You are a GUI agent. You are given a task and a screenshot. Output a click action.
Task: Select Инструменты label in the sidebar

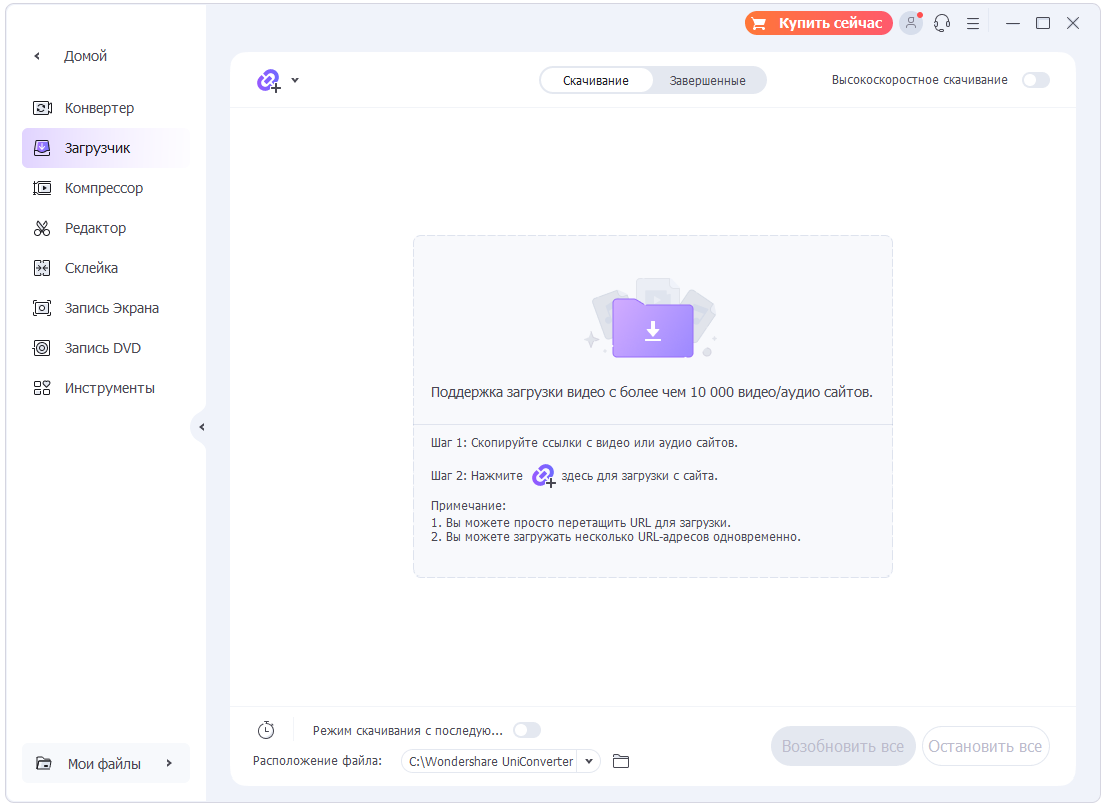(x=110, y=388)
